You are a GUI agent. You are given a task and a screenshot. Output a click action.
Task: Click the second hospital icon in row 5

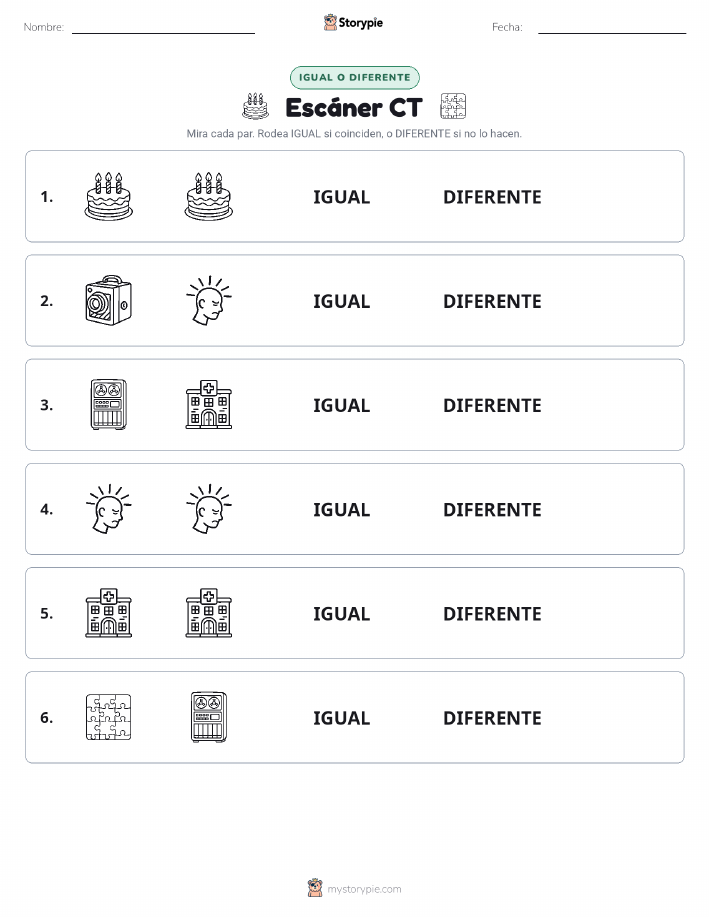209,613
